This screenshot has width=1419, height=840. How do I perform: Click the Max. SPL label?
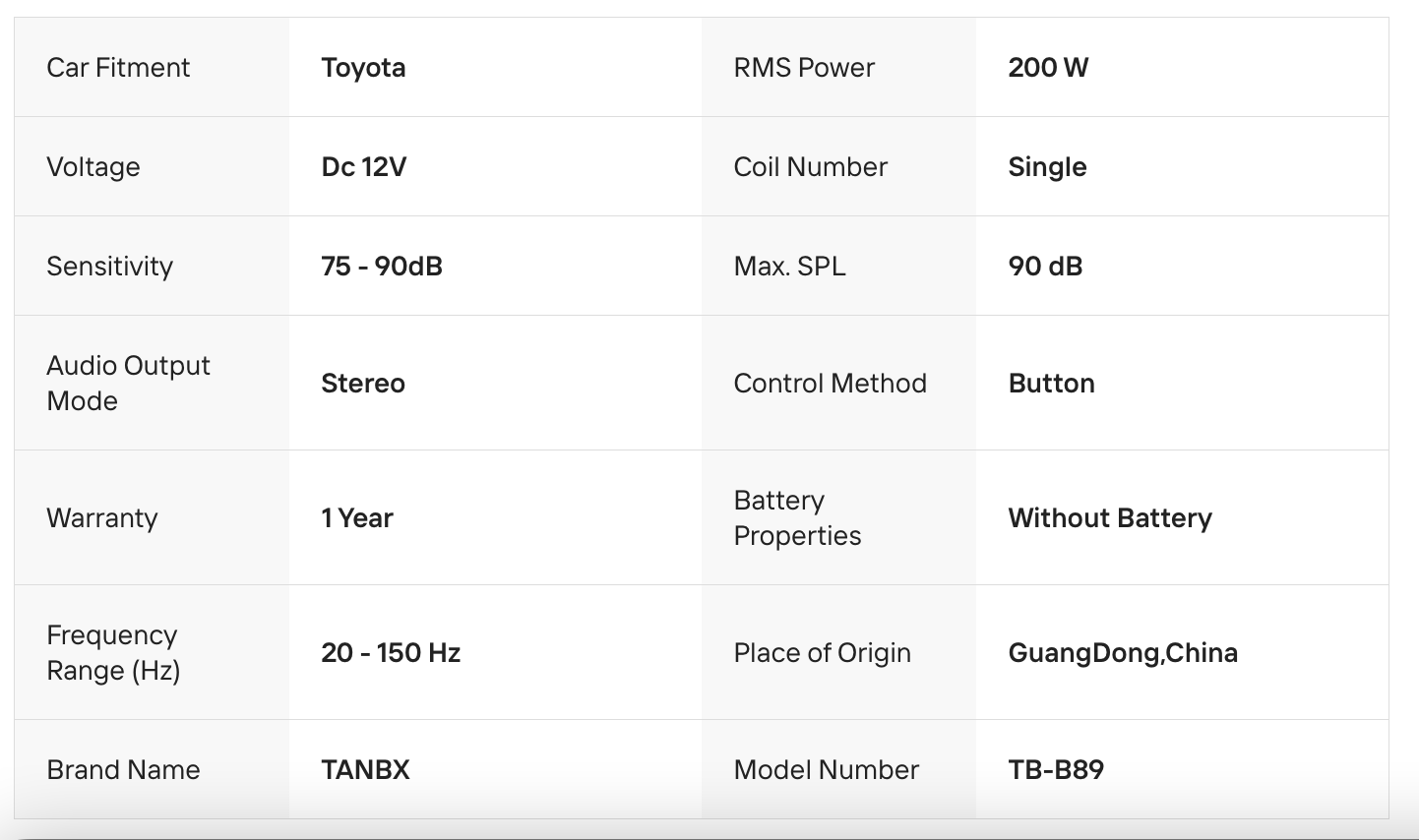(x=789, y=267)
